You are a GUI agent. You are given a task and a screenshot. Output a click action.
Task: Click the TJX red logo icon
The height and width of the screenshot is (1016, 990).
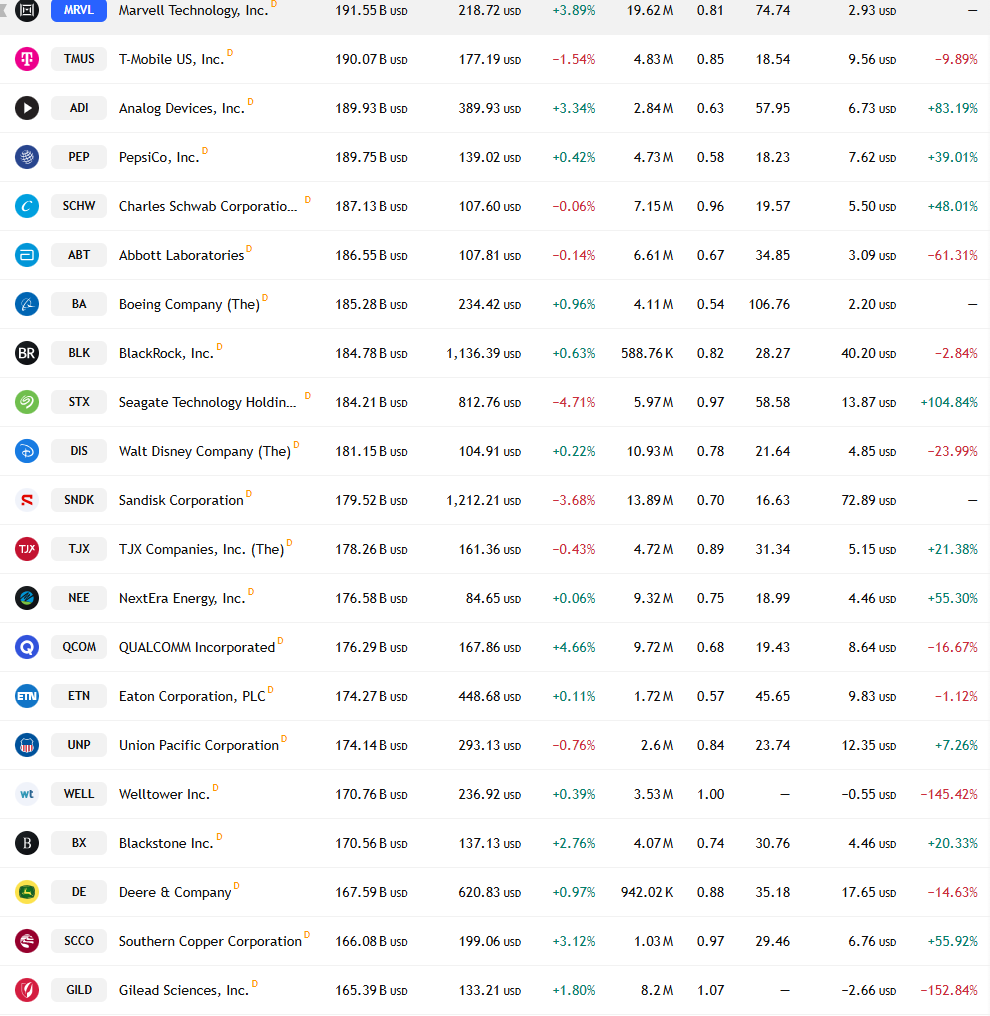27,549
